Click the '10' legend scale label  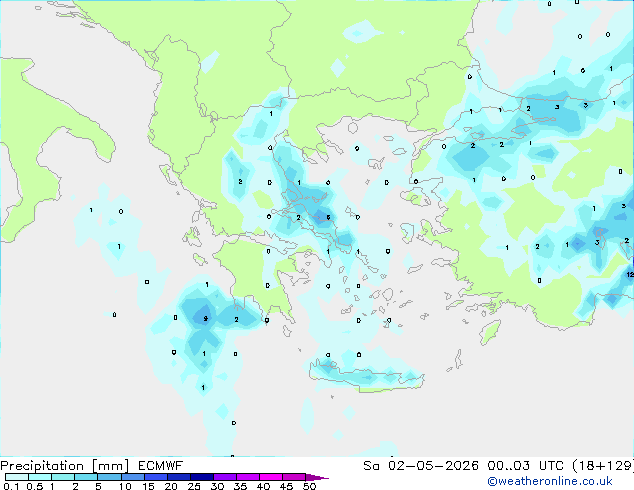(125, 486)
